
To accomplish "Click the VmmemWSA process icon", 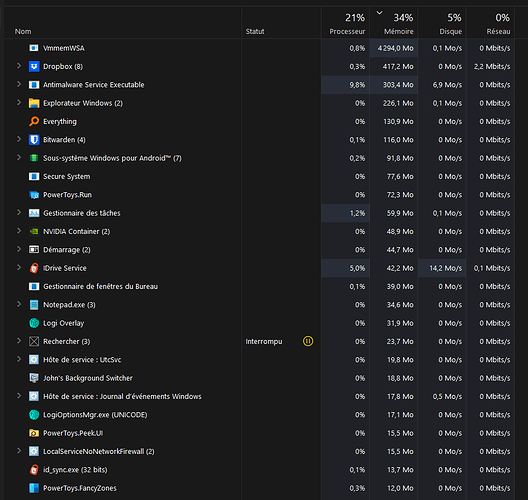I will pos(34,48).
